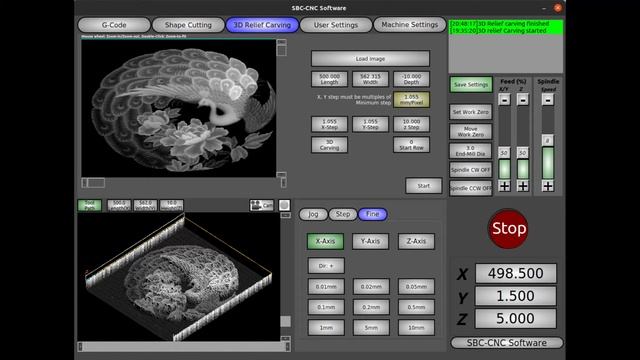Toggle the green Tool Path button
Image resolution: width=640 pixels, height=360 pixels.
click(90, 205)
